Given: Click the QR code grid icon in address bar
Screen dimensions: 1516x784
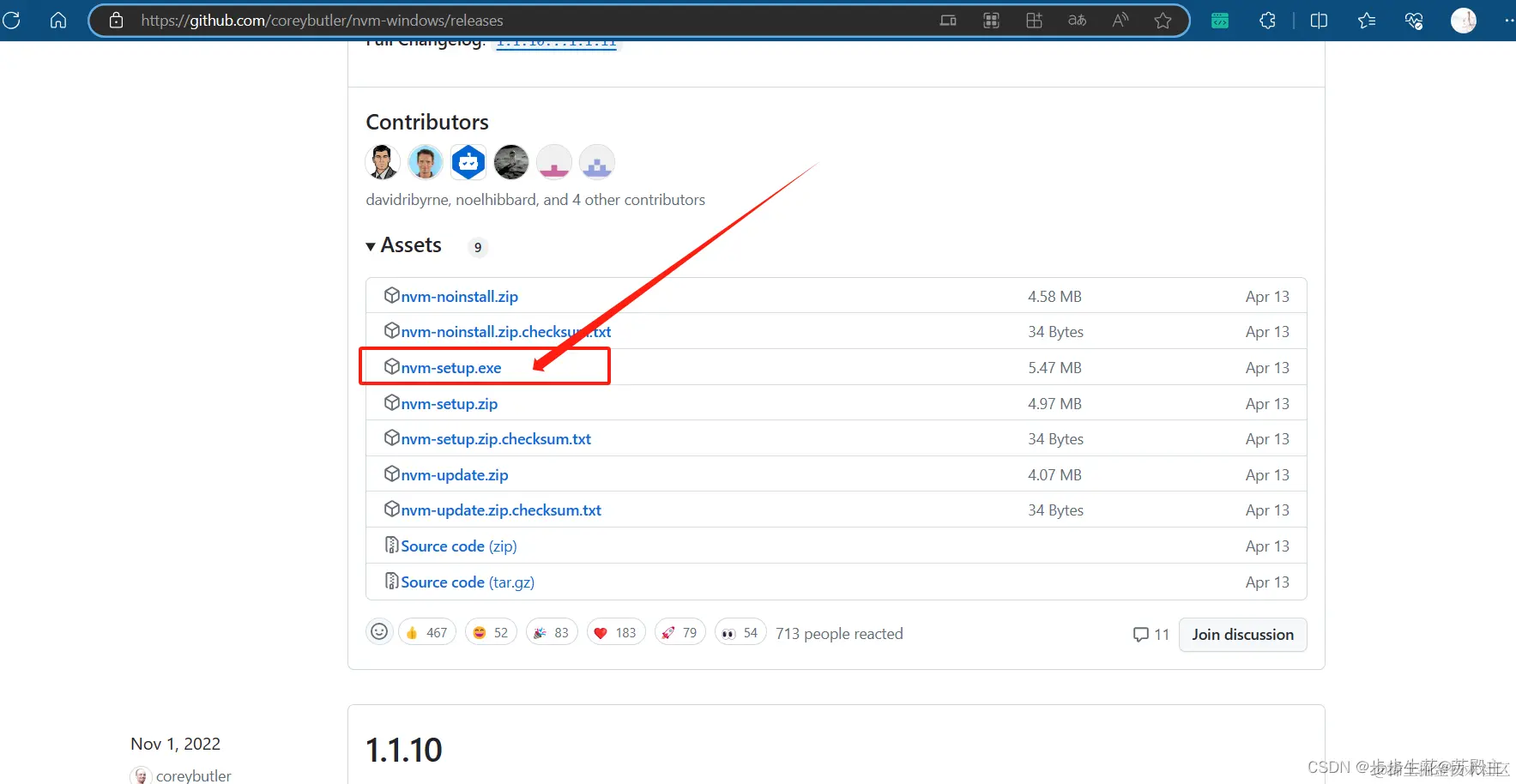Looking at the screenshot, I should (991, 20).
